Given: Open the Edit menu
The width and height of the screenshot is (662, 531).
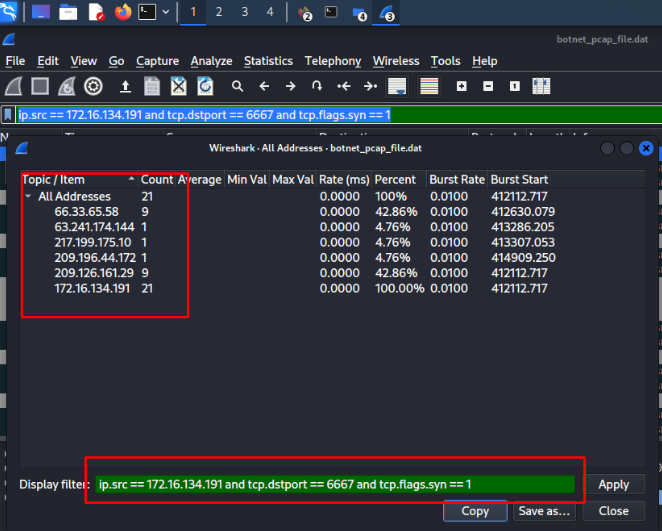Looking at the screenshot, I should pyautogui.click(x=48, y=61).
